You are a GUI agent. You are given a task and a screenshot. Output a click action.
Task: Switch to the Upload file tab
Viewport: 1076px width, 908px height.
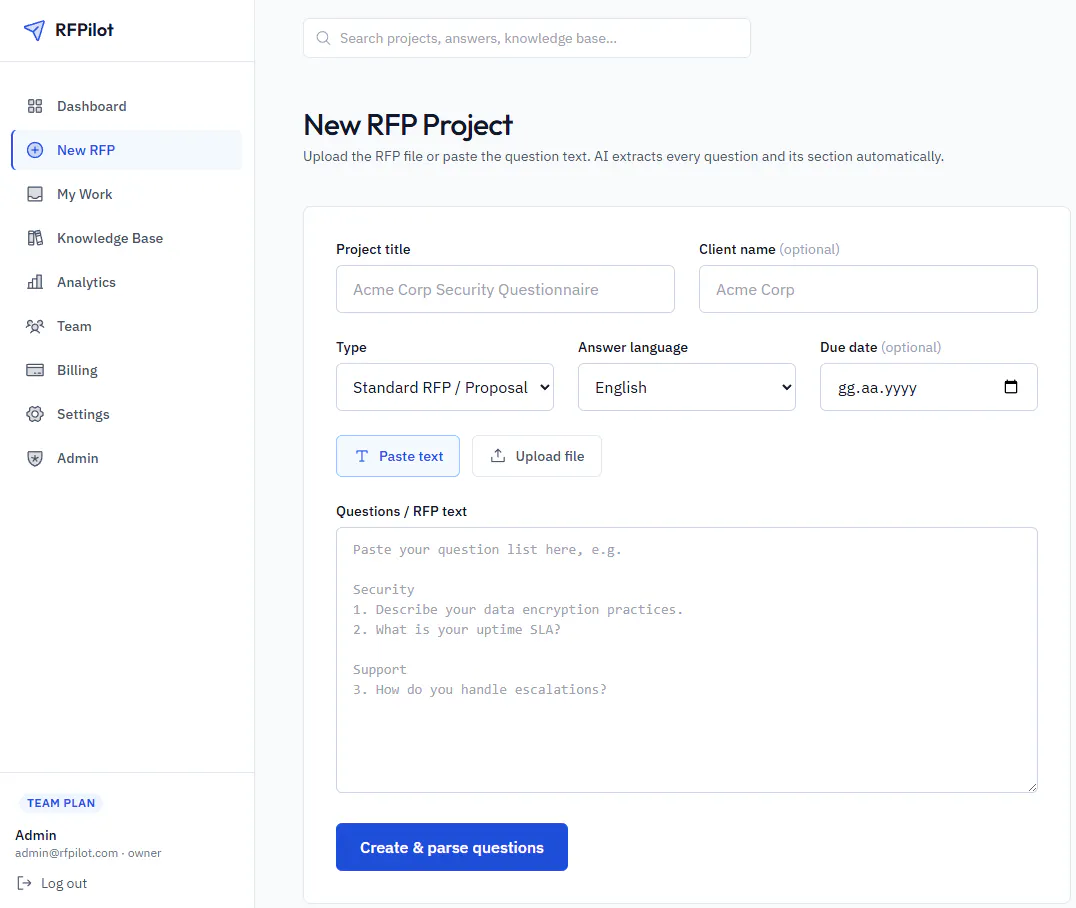click(x=537, y=456)
